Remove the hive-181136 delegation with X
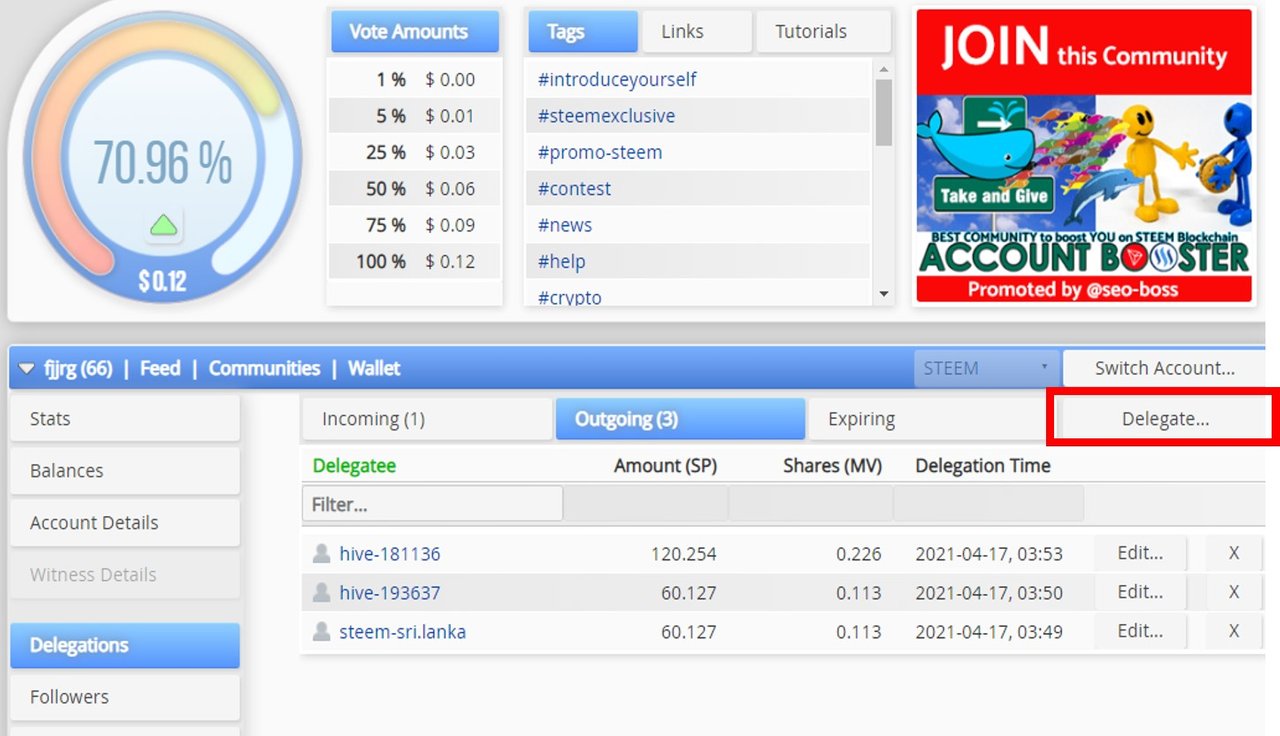This screenshot has width=1280, height=736. [1234, 553]
